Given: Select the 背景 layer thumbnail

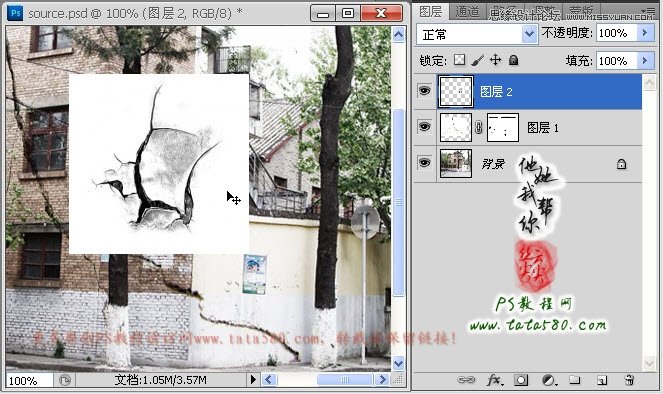Looking at the screenshot, I should 456,163.
